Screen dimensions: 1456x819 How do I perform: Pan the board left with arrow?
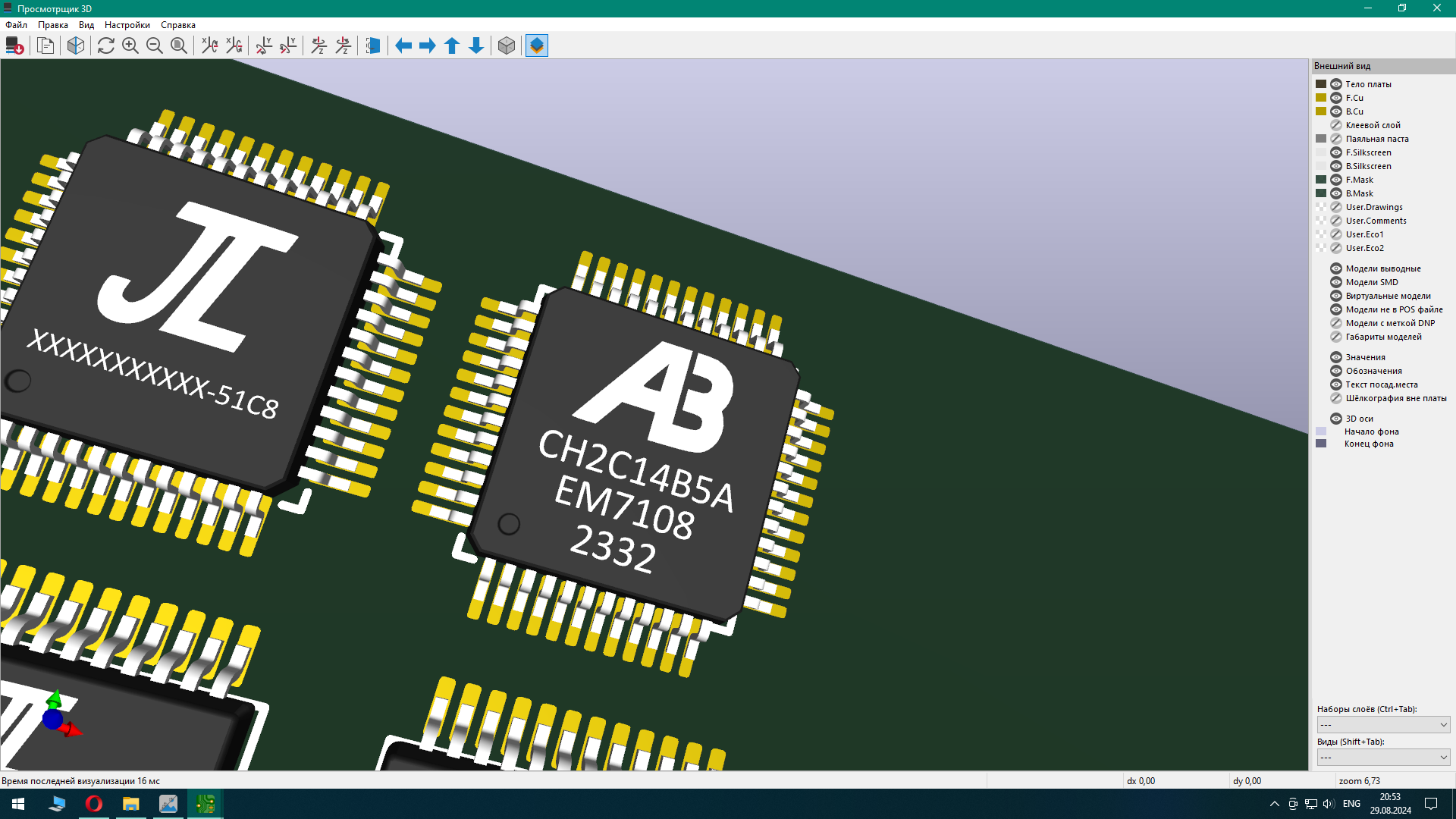(x=403, y=45)
